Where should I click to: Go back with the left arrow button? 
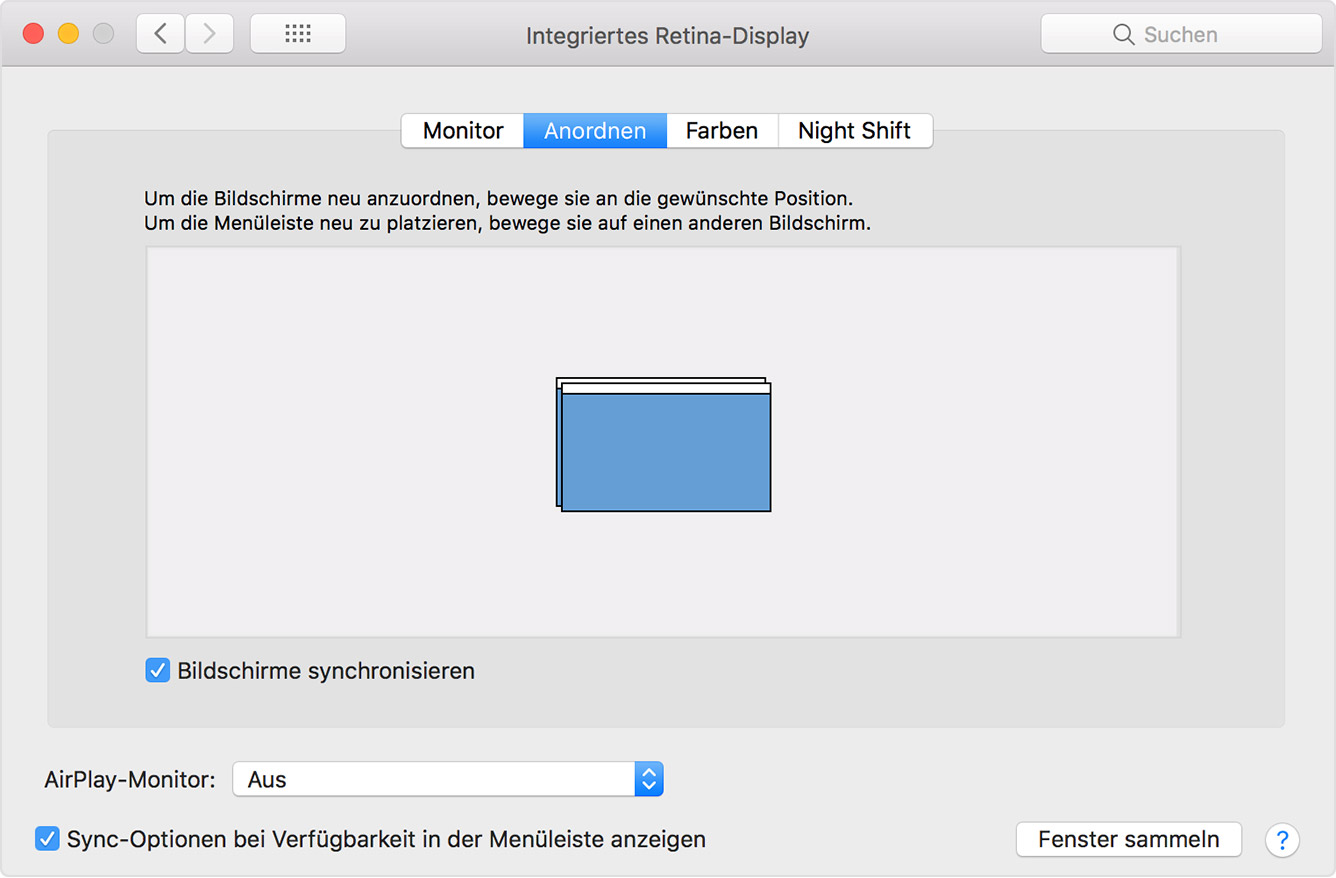coord(160,34)
